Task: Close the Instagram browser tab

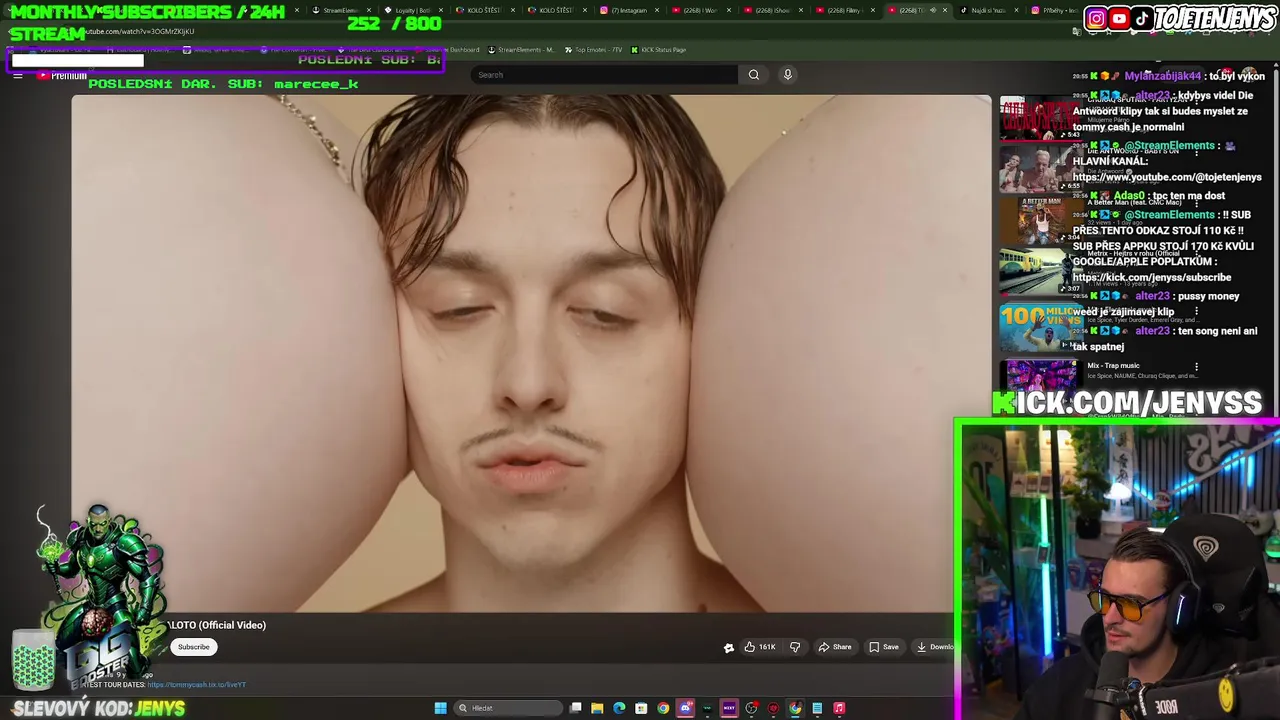Action: [x=659, y=10]
